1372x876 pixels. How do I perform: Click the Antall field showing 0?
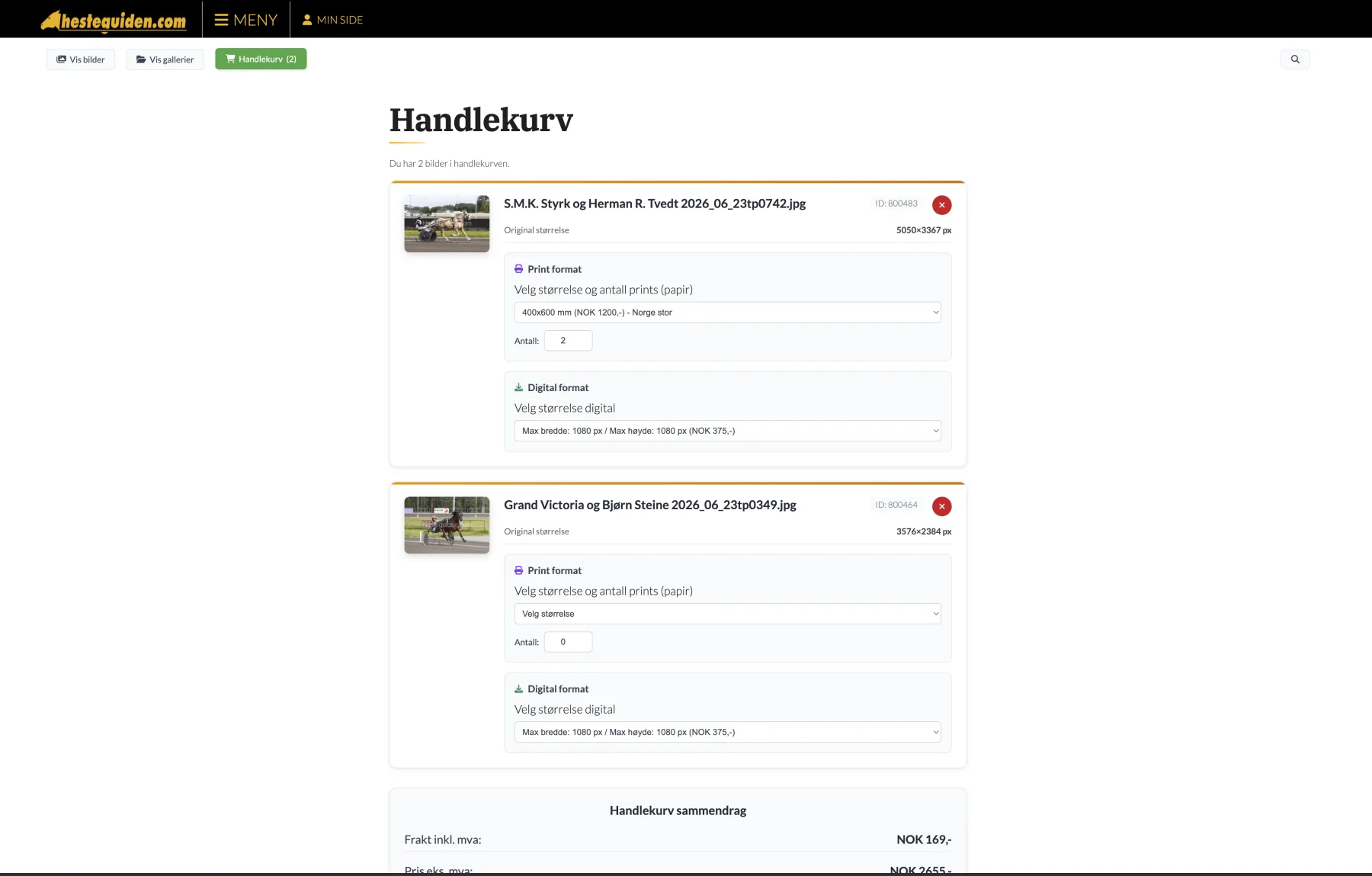coord(568,642)
